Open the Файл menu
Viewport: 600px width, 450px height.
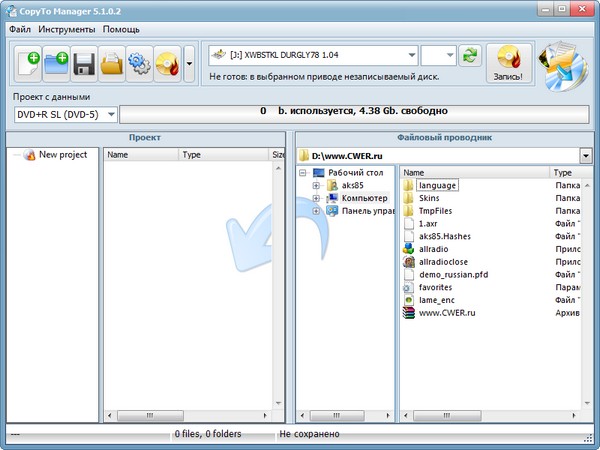coord(20,29)
